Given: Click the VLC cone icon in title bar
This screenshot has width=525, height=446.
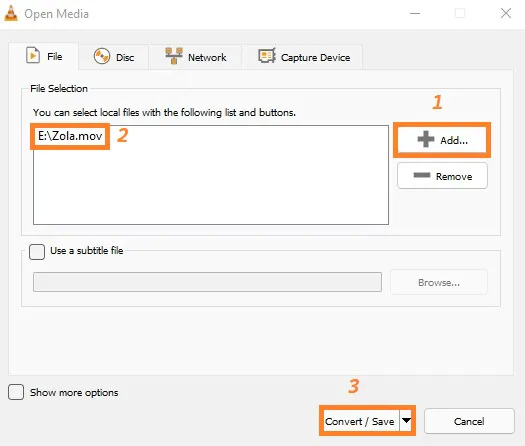Looking at the screenshot, I should click(11, 13).
